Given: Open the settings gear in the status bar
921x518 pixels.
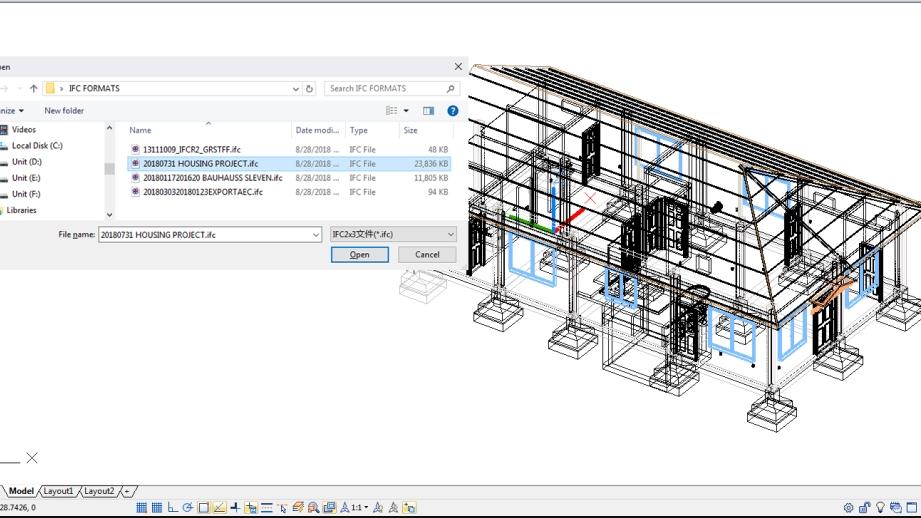Looking at the screenshot, I should 849,507.
